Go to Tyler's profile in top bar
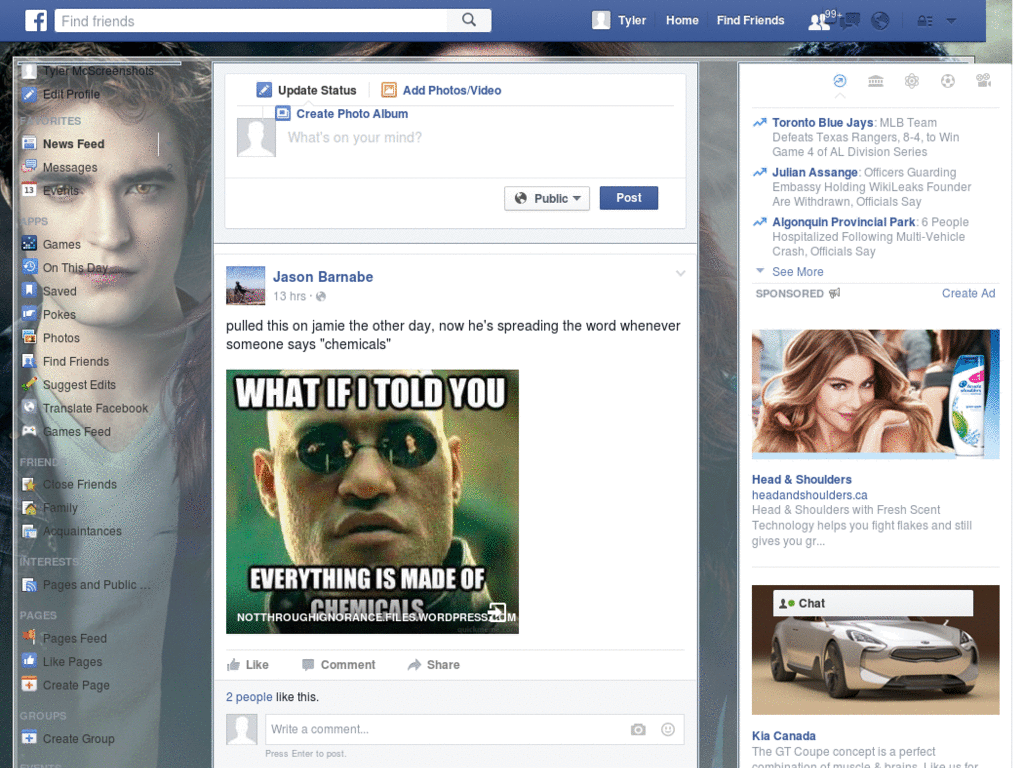 (x=619, y=20)
